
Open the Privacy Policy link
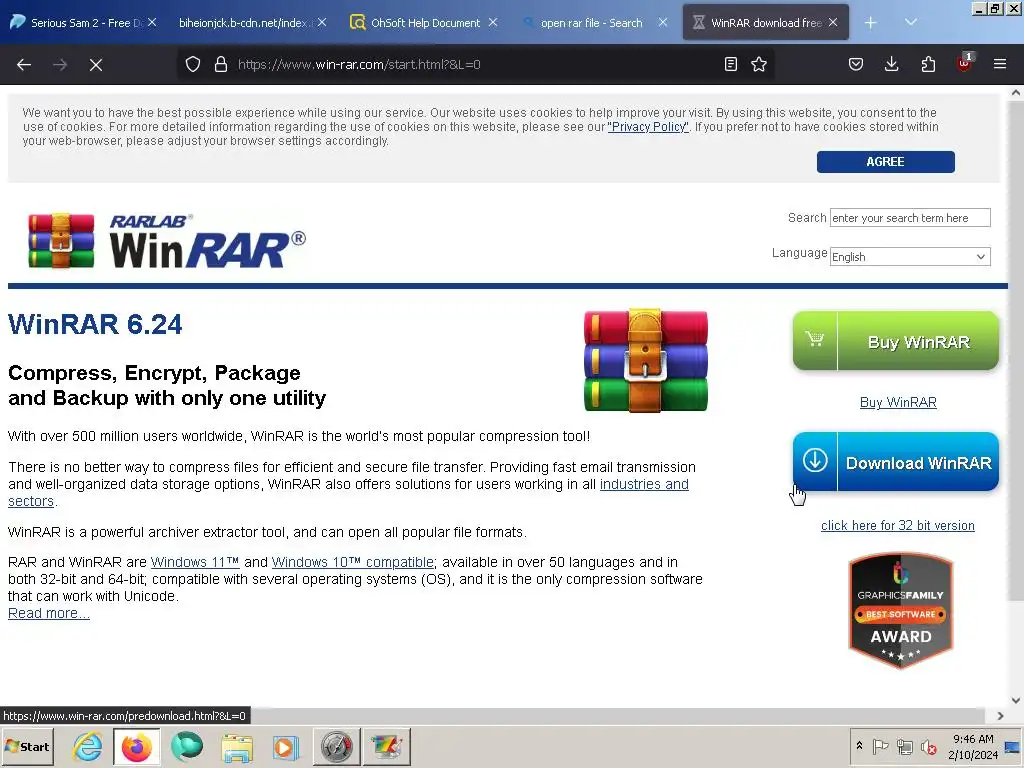coord(648,127)
